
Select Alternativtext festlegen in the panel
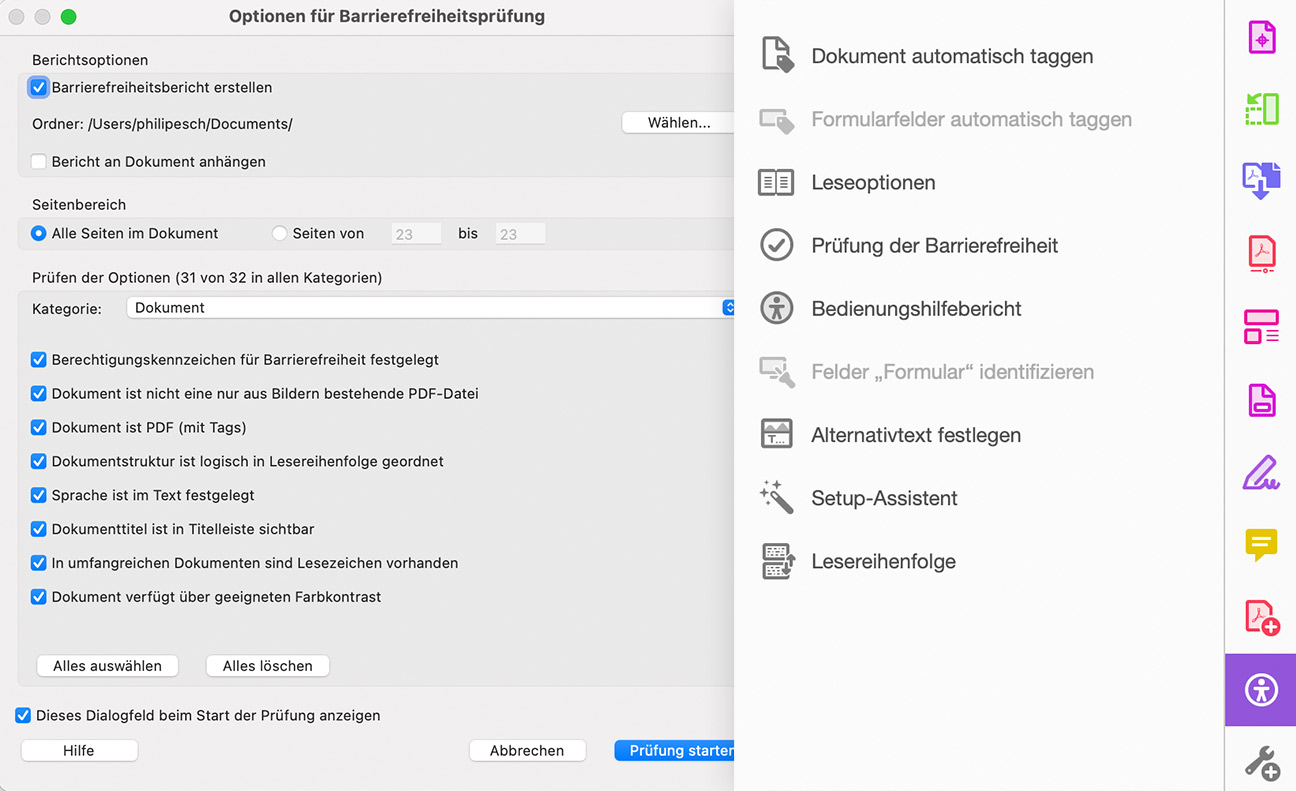[776, 434]
